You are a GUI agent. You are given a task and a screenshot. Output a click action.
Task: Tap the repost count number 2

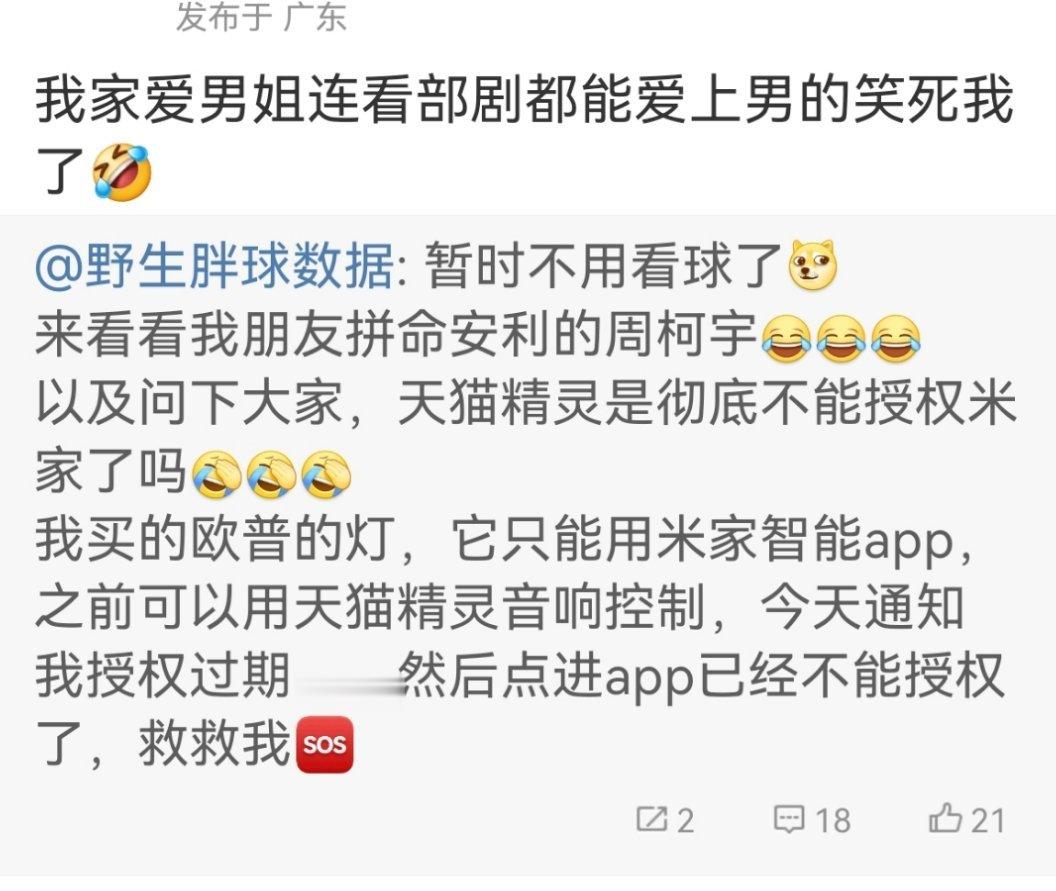pos(686,820)
